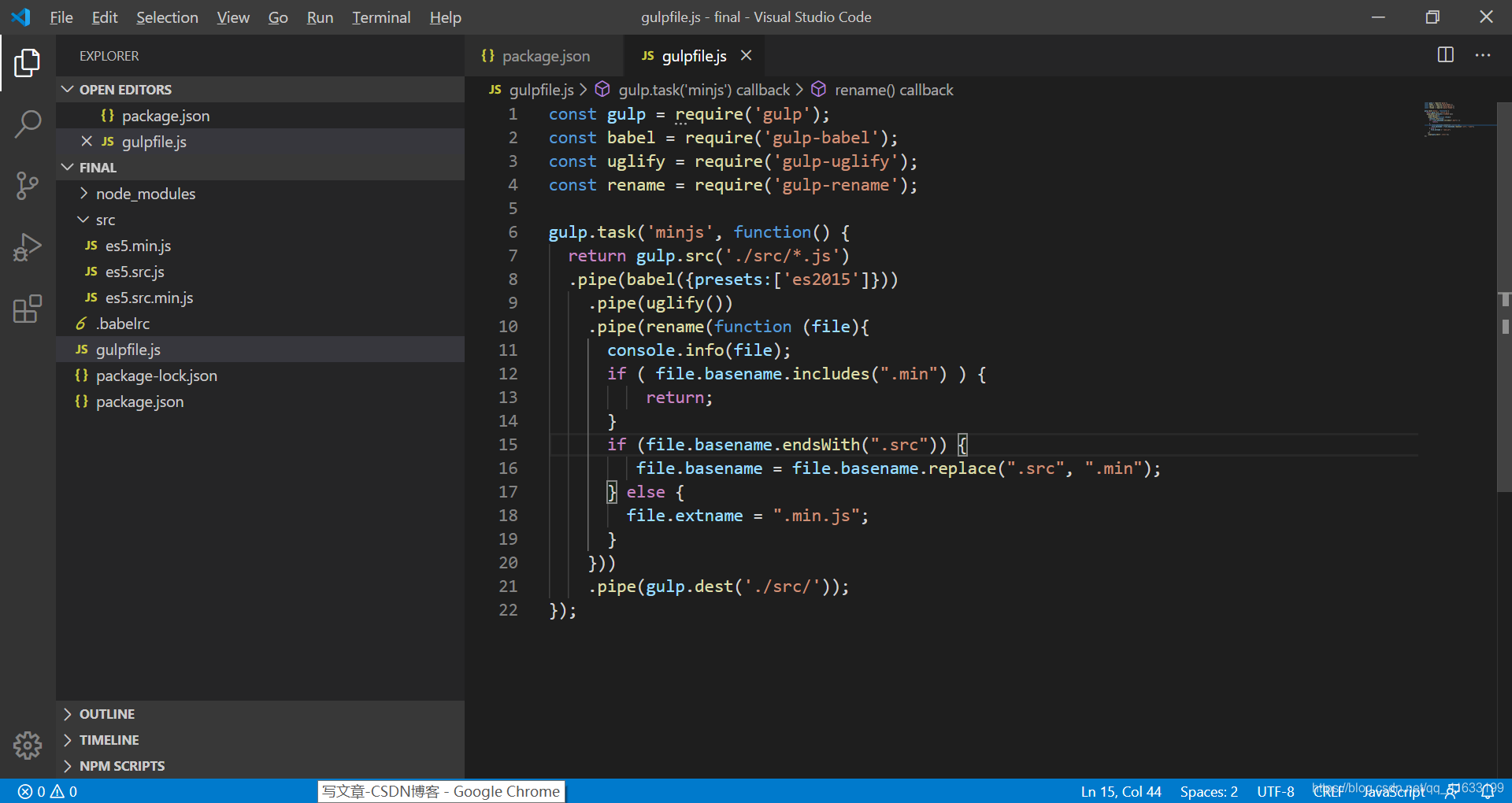Split the editor using the toolbar icon
This screenshot has width=1512, height=803.
1446,55
